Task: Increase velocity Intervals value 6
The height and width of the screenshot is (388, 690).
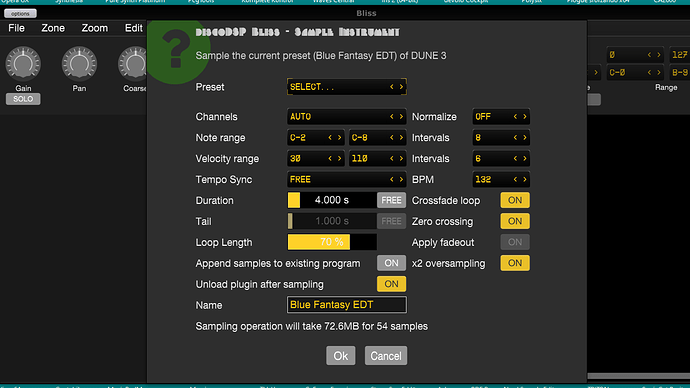Action: 525,159
